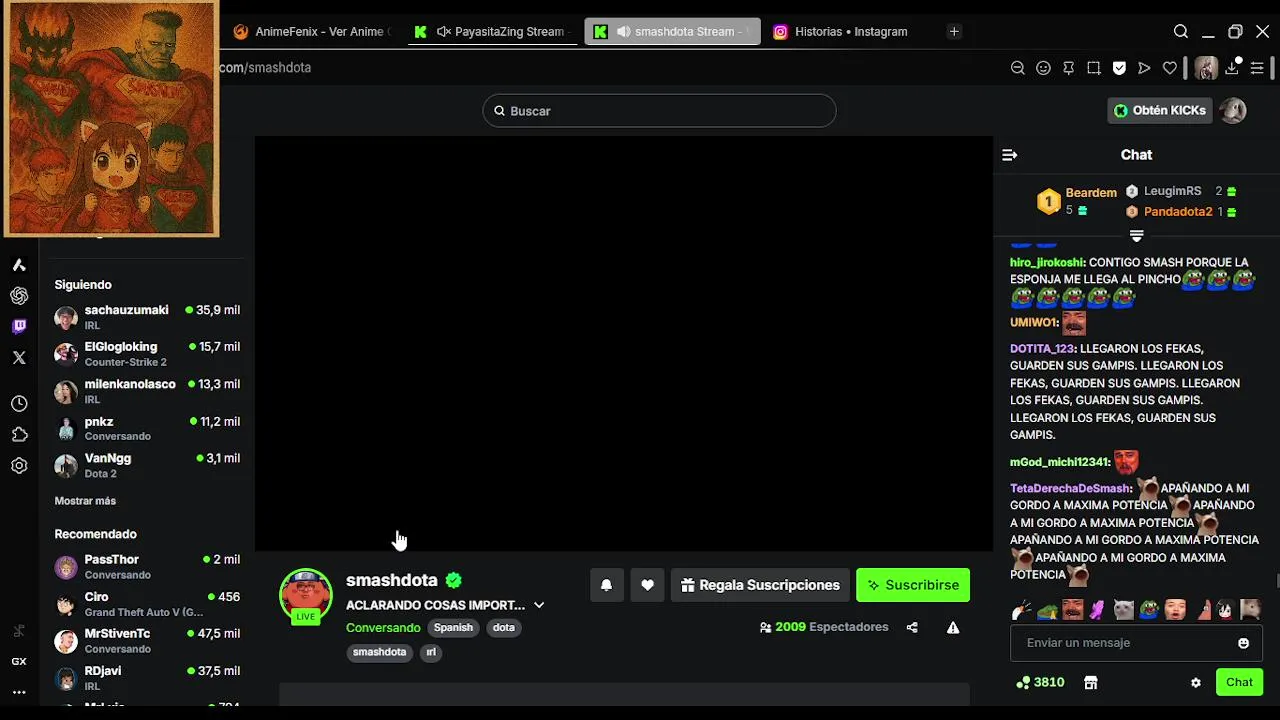The image size is (1280, 720).
Task: Click the dota tag
Action: point(504,628)
